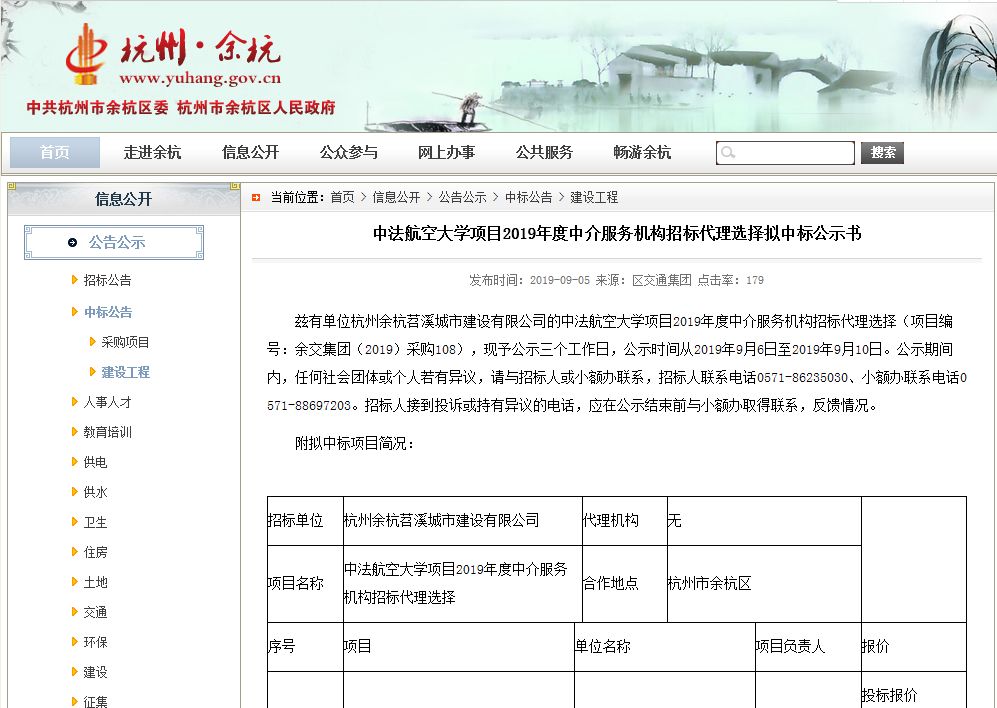Click the 发布时间: 2019-09-05 text
This screenshot has width=997, height=708.
[529, 281]
